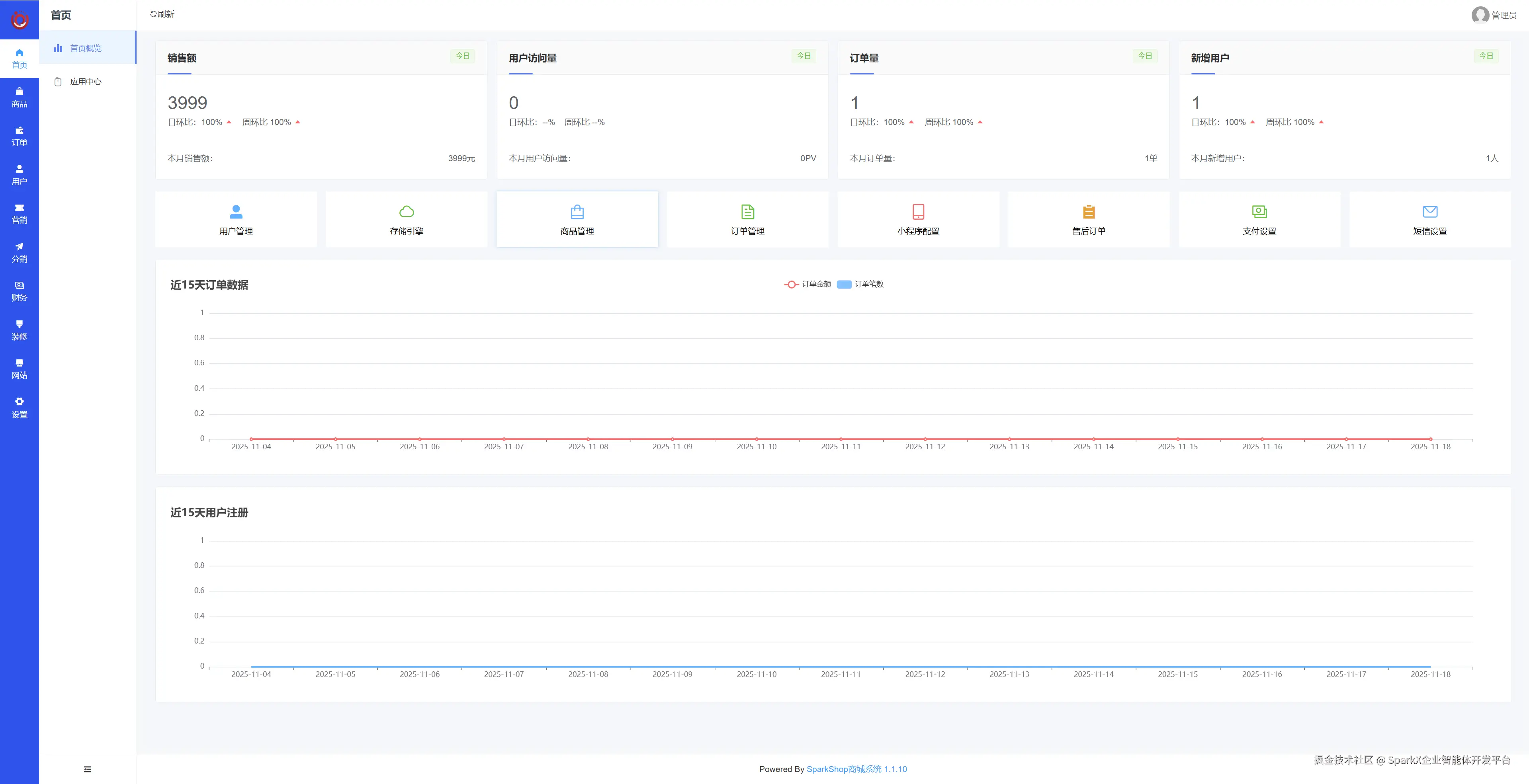Screen dimensions: 1529x784
Task: Click the 支付设置 shortcut icon
Action: pos(1259,212)
